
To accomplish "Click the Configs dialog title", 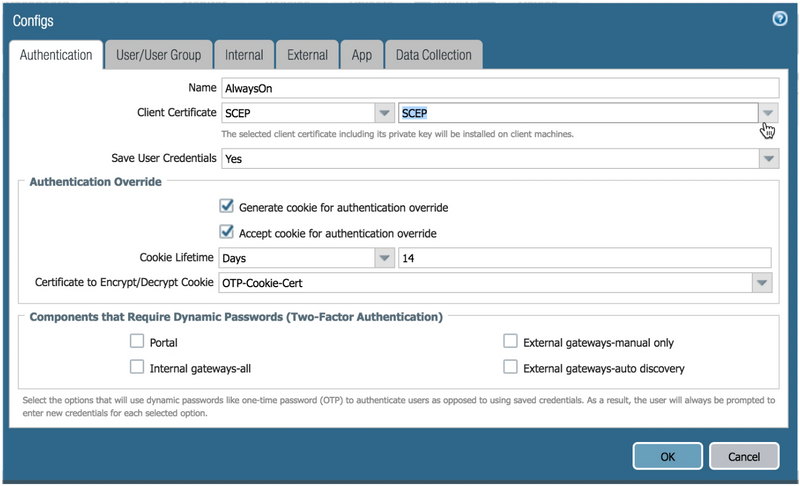I will (33, 21).
